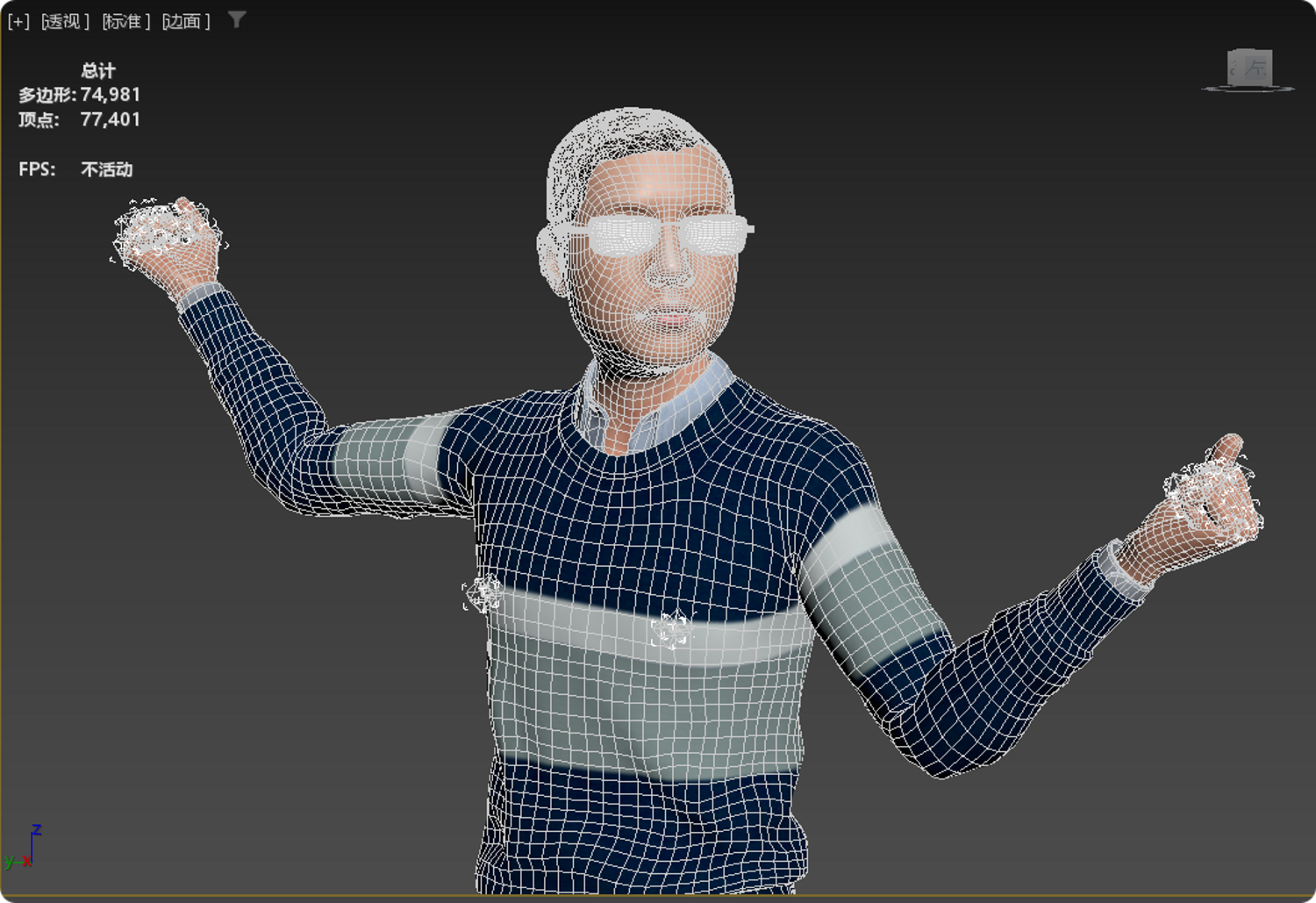Click the ViewCube in the viewport corner
1316x903 pixels.
[x=1248, y=69]
